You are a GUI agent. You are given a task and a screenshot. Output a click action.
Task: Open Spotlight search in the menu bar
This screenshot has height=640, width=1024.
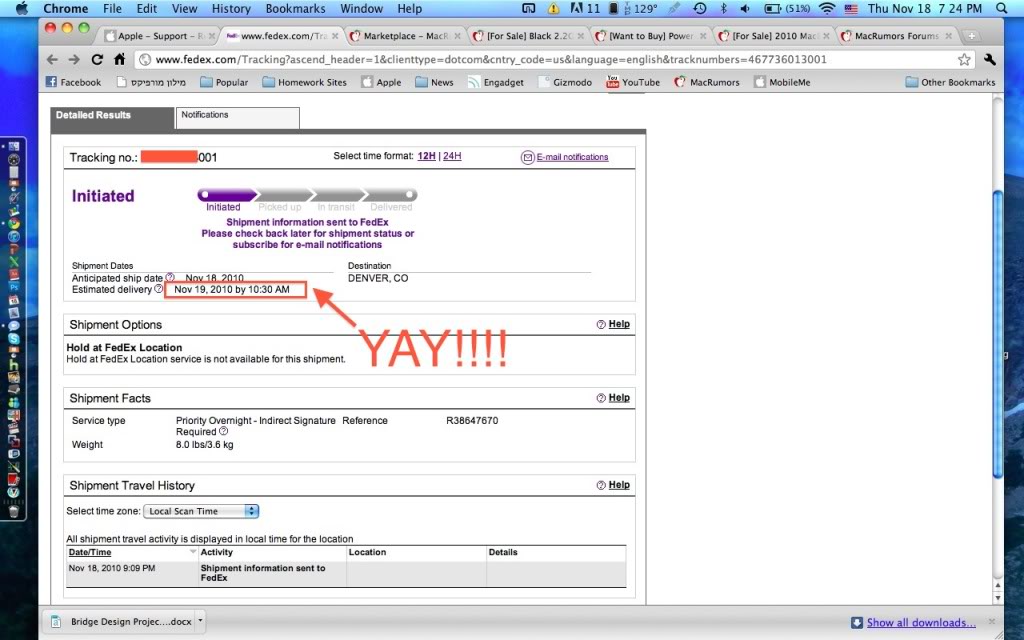click(1002, 8)
